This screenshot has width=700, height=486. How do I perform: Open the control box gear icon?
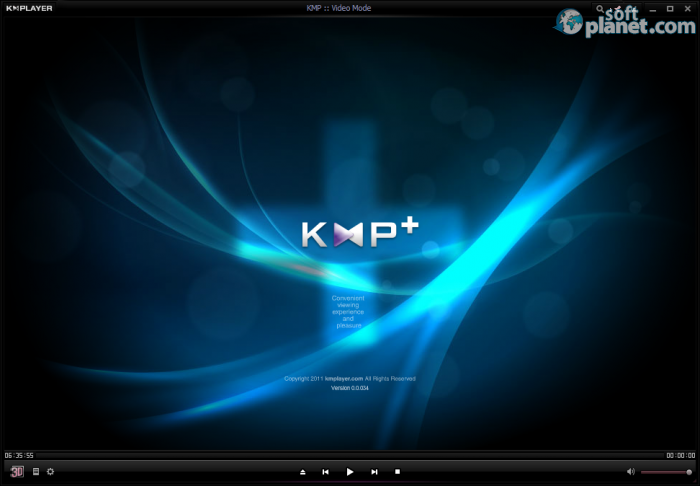50,472
